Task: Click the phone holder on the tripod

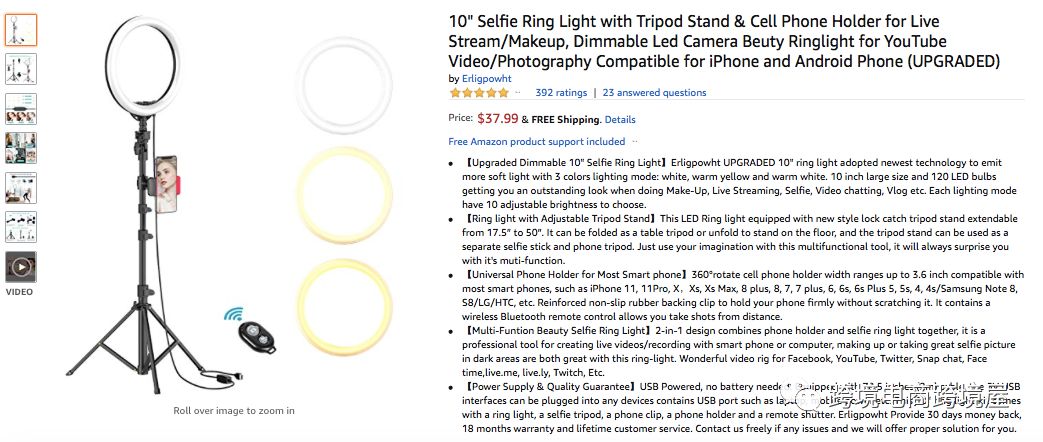Action: (166, 184)
